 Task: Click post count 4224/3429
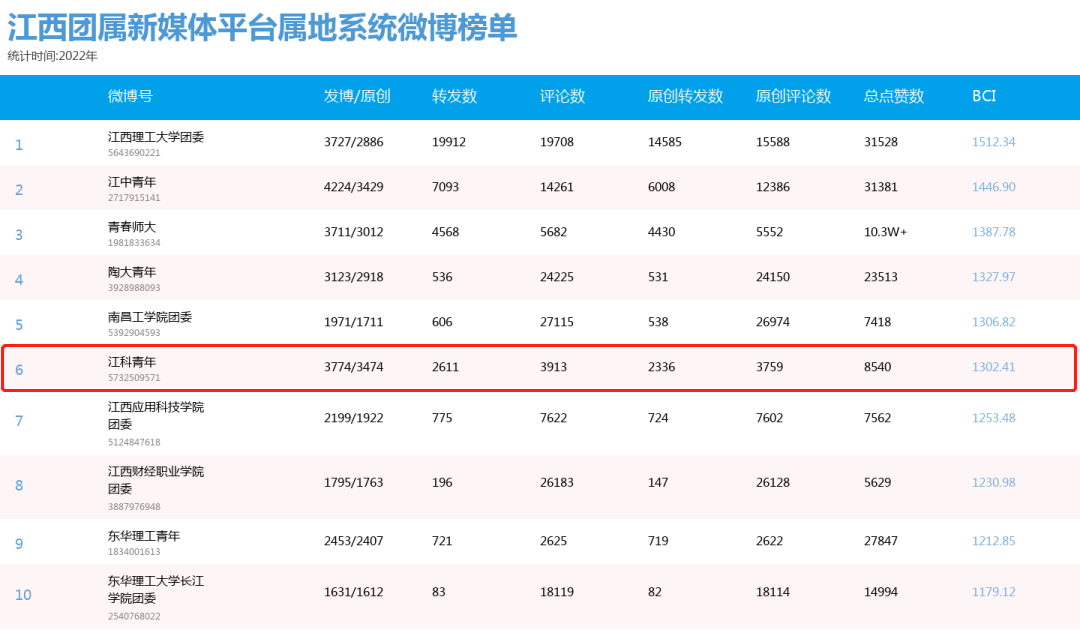tap(353, 187)
